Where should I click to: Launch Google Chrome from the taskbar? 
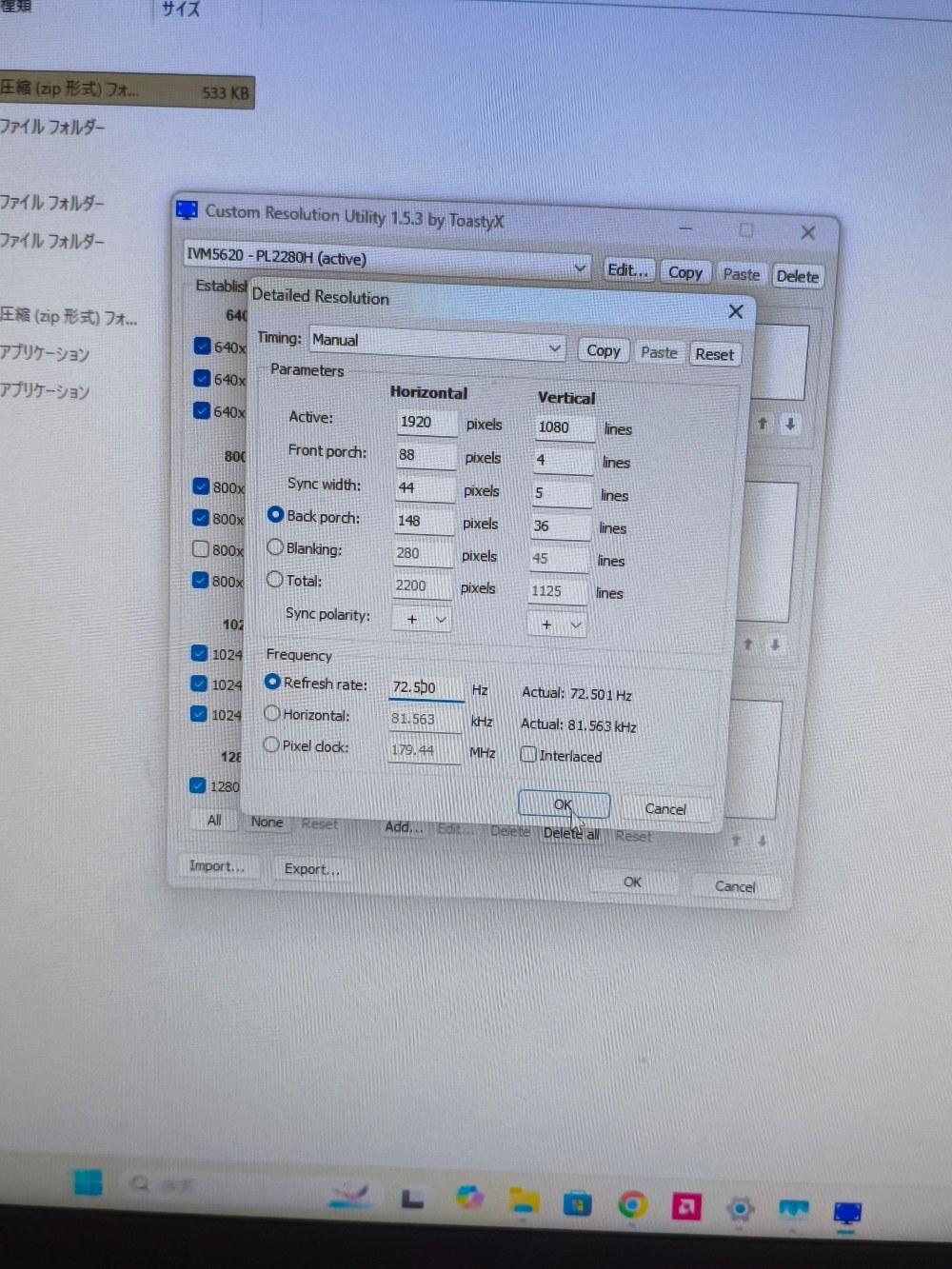(631, 1206)
